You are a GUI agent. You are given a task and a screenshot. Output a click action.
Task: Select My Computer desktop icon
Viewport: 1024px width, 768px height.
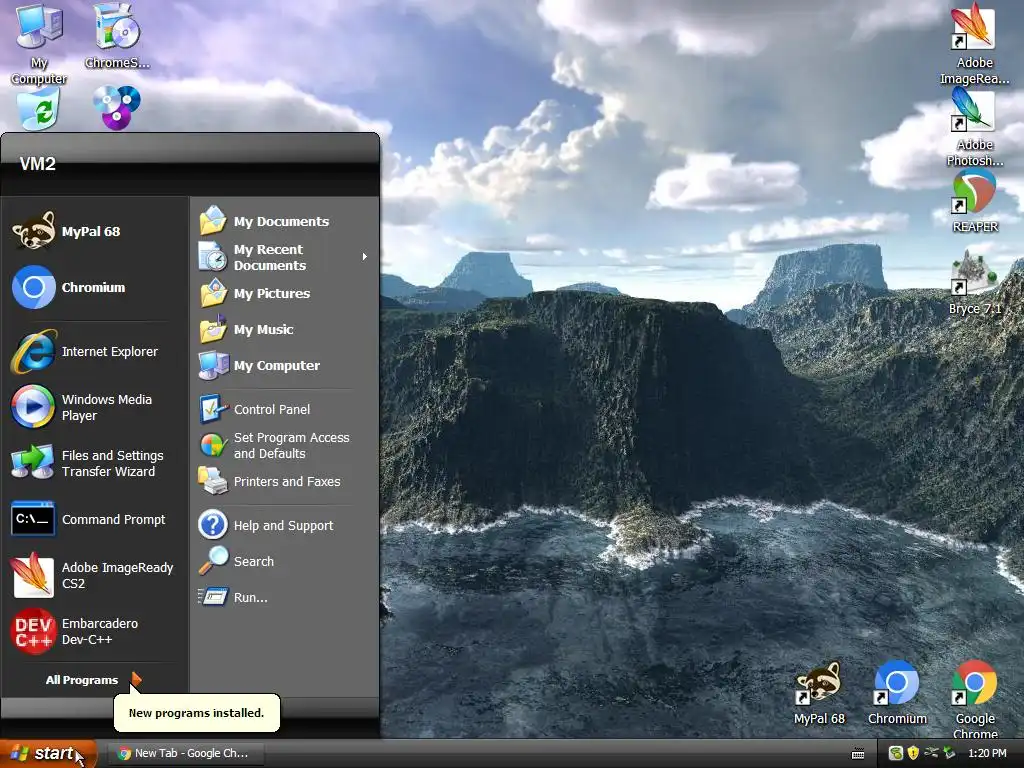pos(39,43)
